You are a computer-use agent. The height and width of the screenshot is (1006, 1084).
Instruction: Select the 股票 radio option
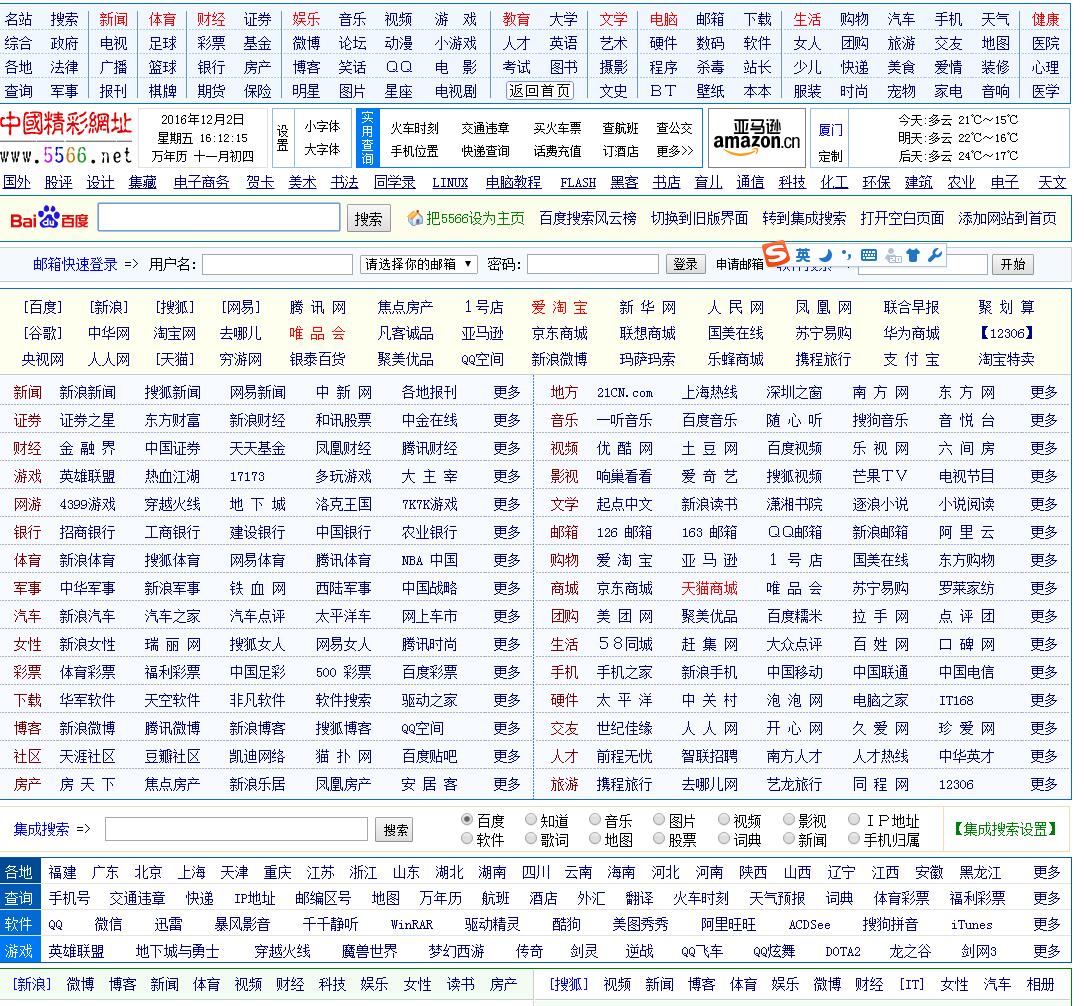tap(659, 839)
